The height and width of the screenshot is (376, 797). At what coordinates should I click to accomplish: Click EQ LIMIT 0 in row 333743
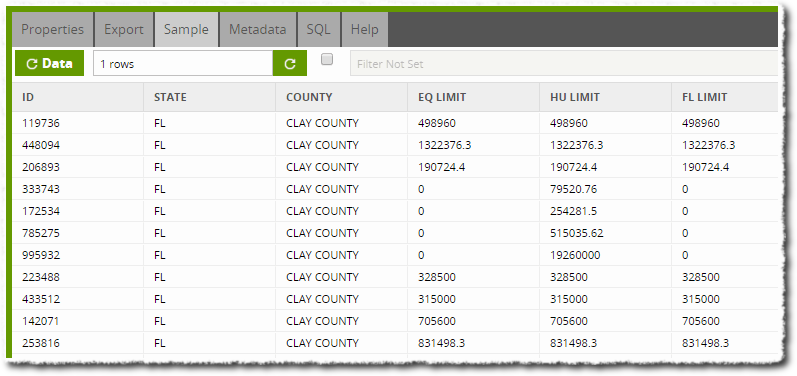pos(421,189)
